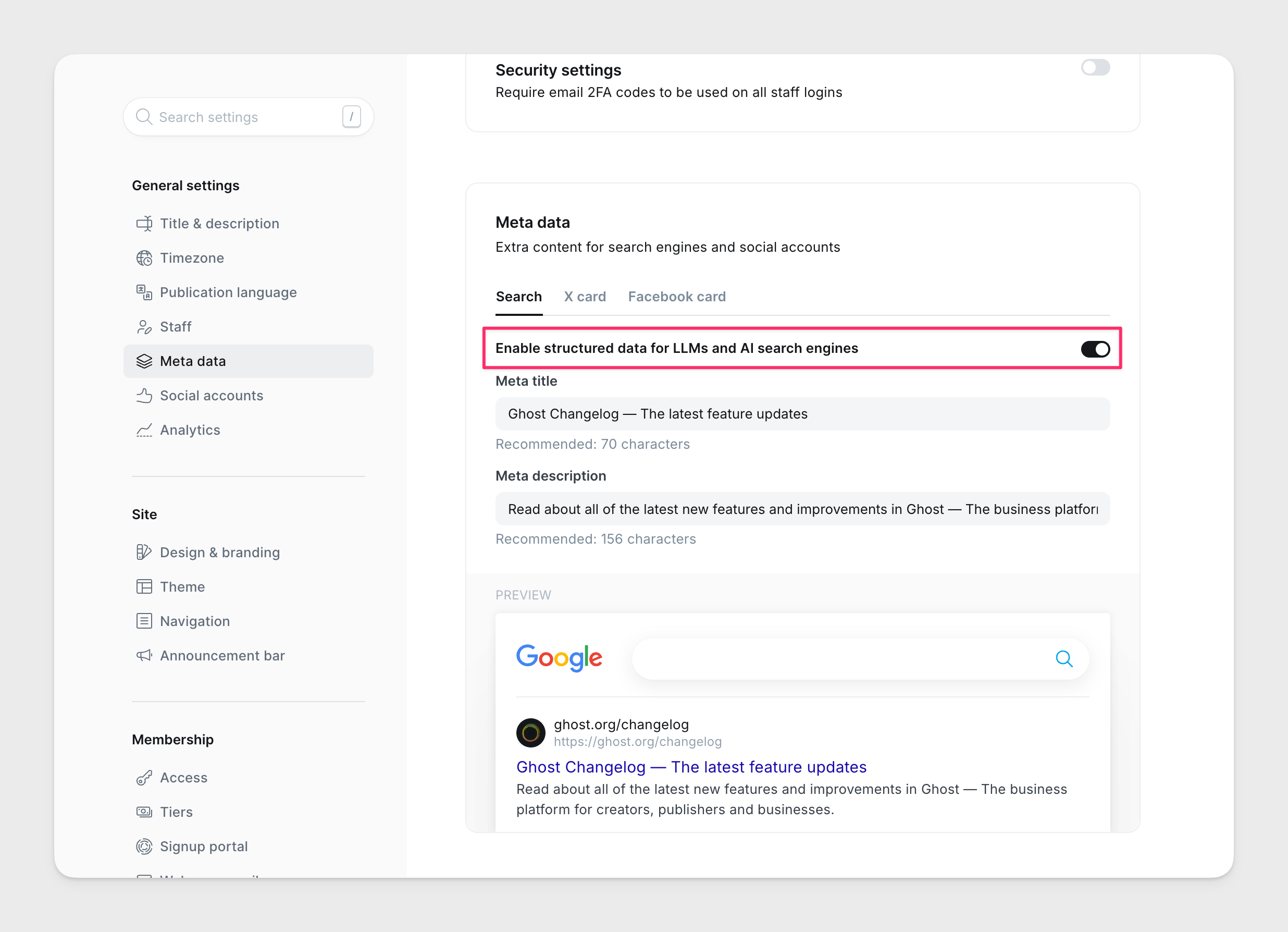Screen dimensions: 1288x932
Task: Click the Site sidebar heading
Action: 144,514
